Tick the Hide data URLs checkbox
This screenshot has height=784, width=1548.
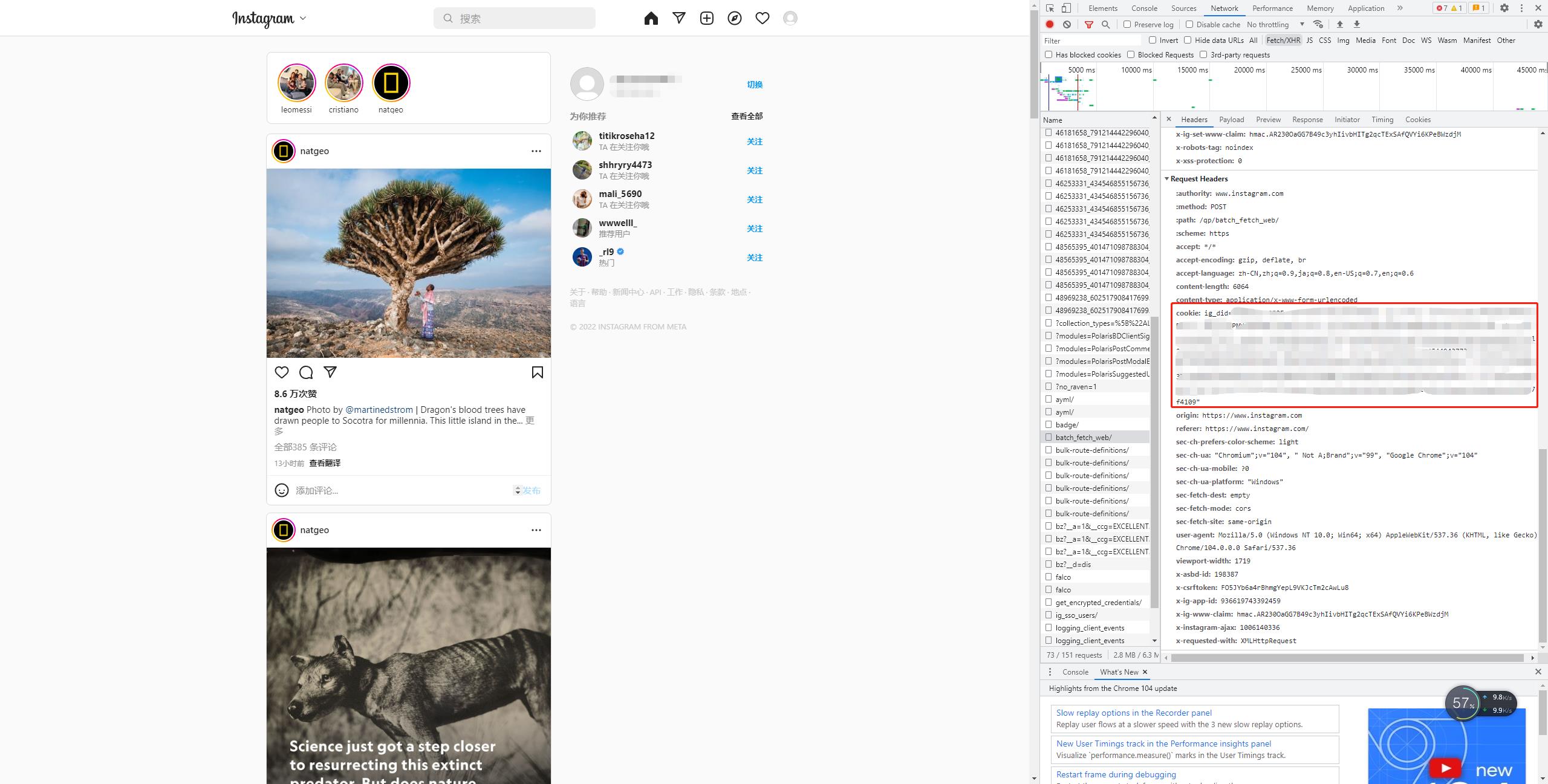(1188, 40)
